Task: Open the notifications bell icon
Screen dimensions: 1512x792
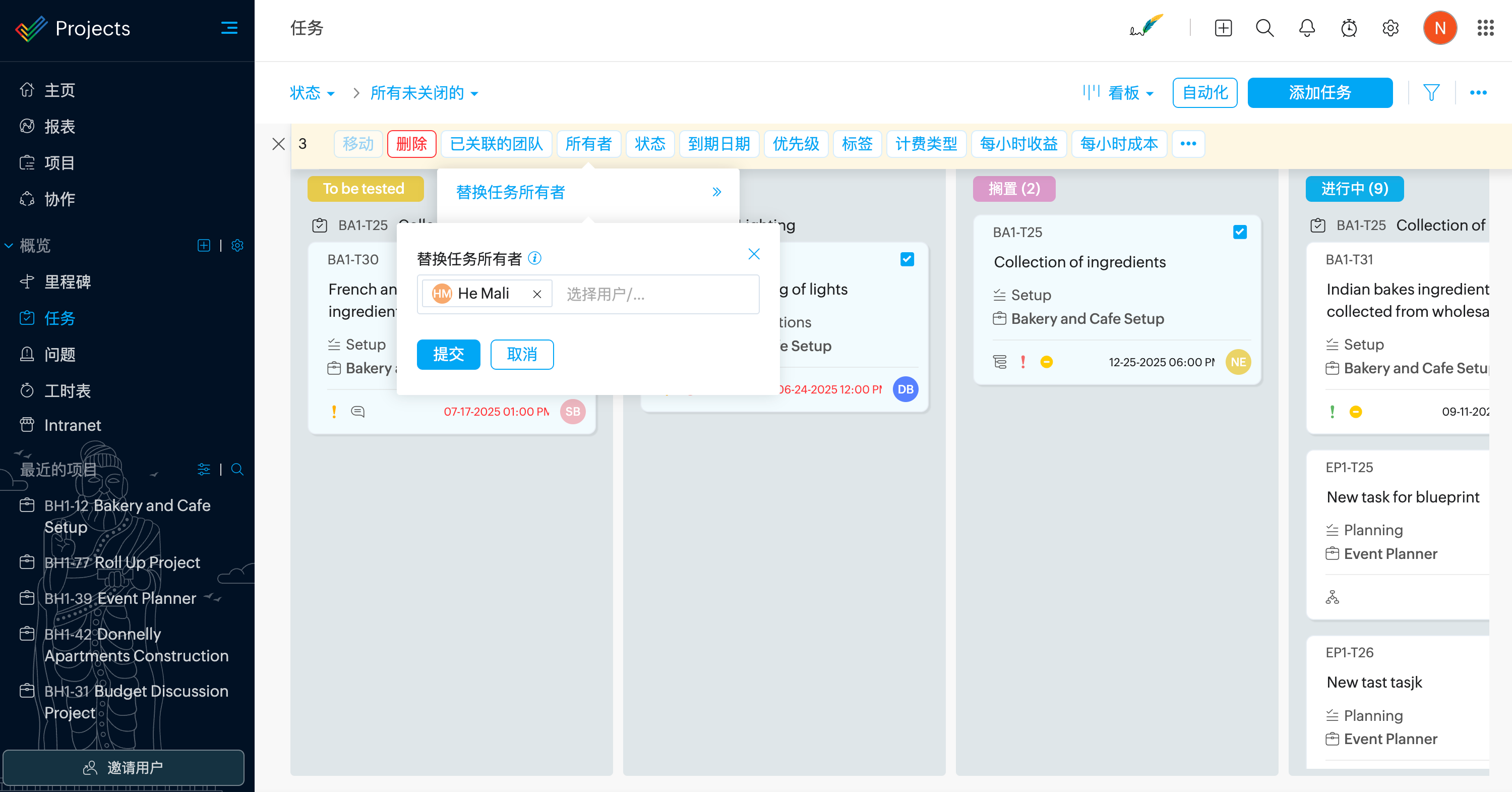Action: (1307, 28)
